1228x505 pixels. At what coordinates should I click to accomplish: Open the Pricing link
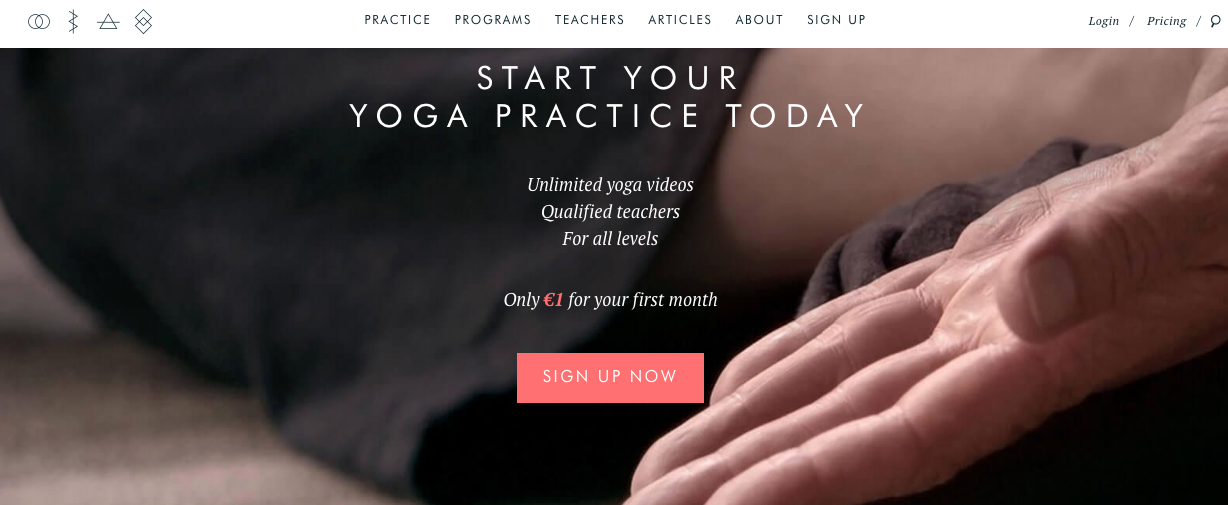click(1167, 21)
